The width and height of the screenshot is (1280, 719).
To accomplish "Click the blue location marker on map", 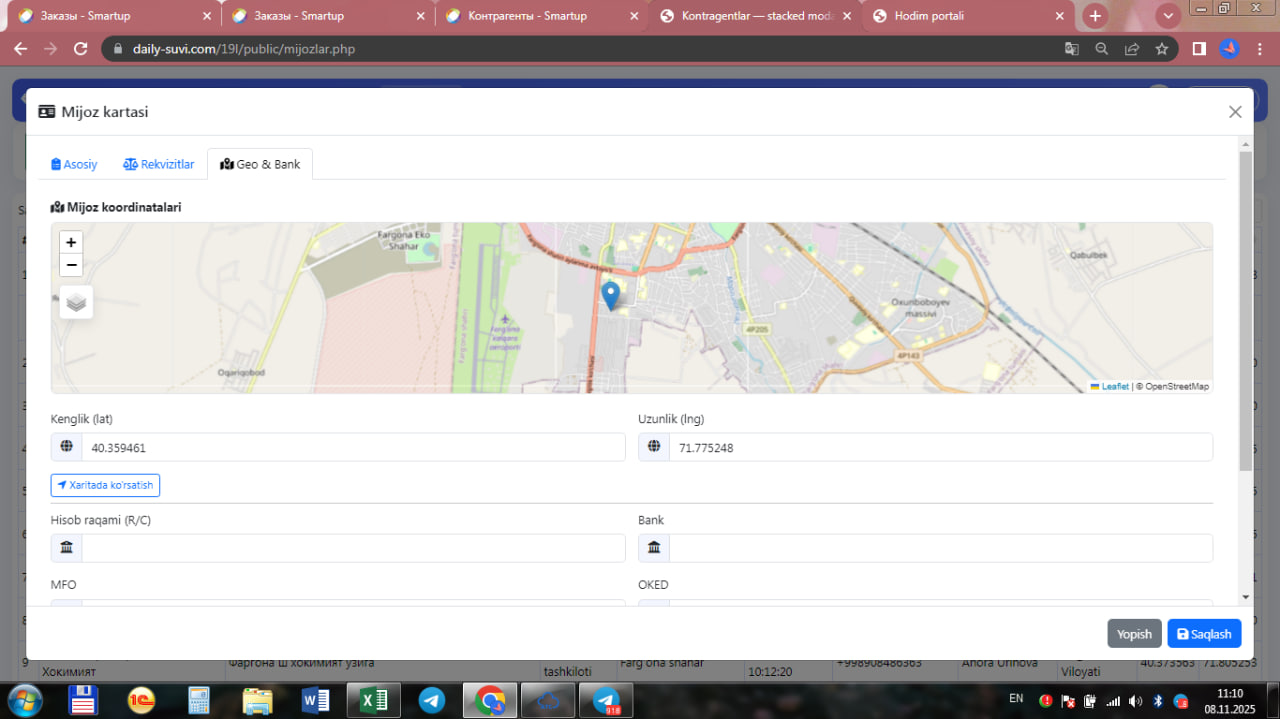I will (x=610, y=295).
